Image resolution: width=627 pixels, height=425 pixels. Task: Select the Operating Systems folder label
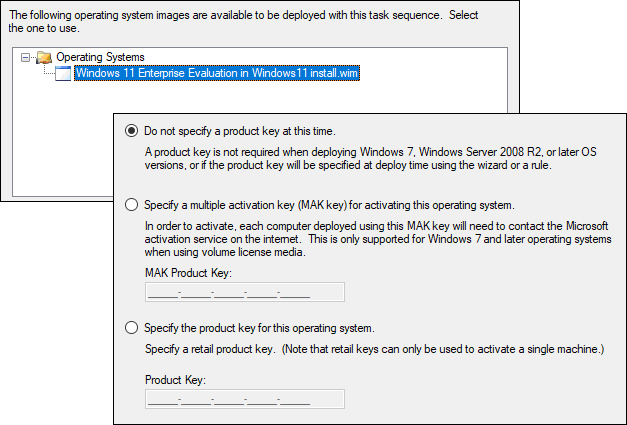point(100,57)
